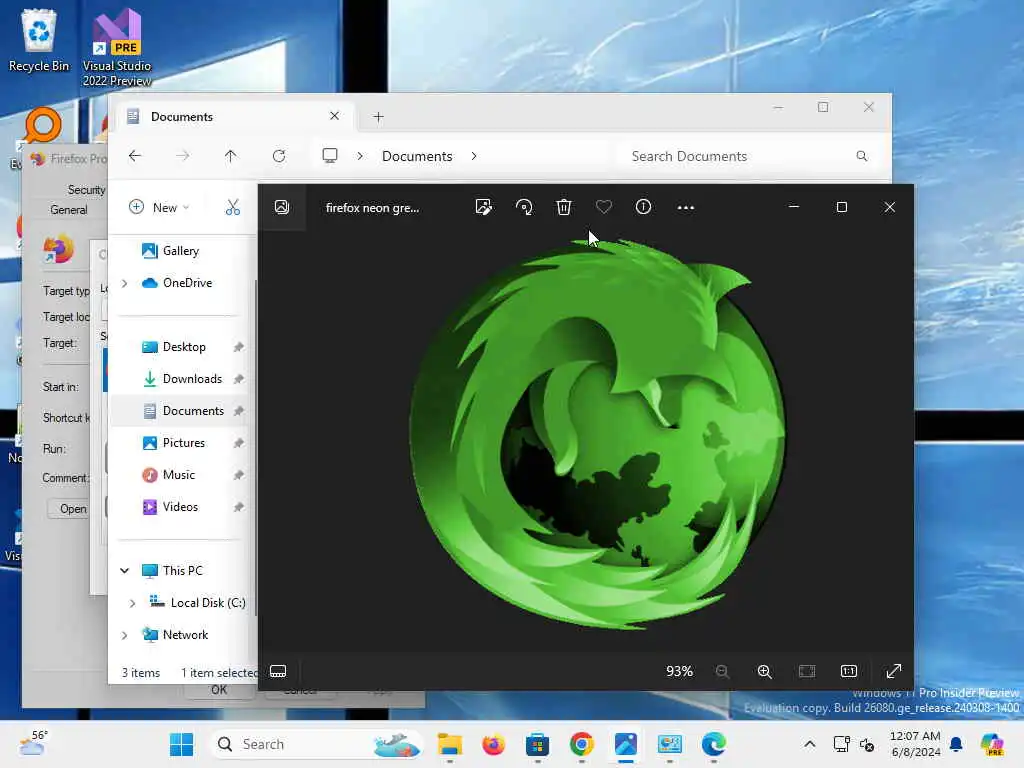1024x768 pixels.
Task: Open Google Chrome from the taskbar
Action: click(x=581, y=744)
